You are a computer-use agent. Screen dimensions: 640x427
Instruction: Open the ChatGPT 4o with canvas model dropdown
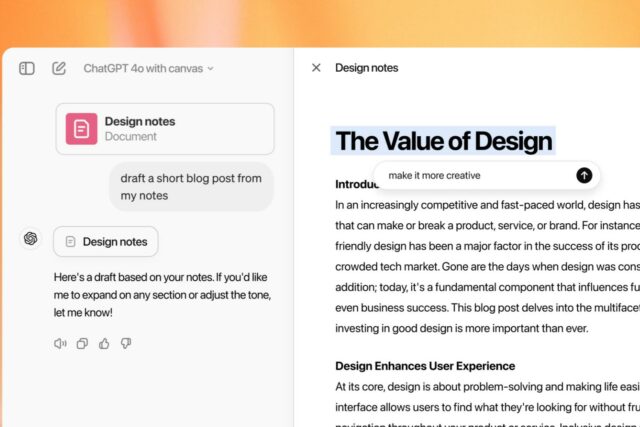tap(148, 69)
